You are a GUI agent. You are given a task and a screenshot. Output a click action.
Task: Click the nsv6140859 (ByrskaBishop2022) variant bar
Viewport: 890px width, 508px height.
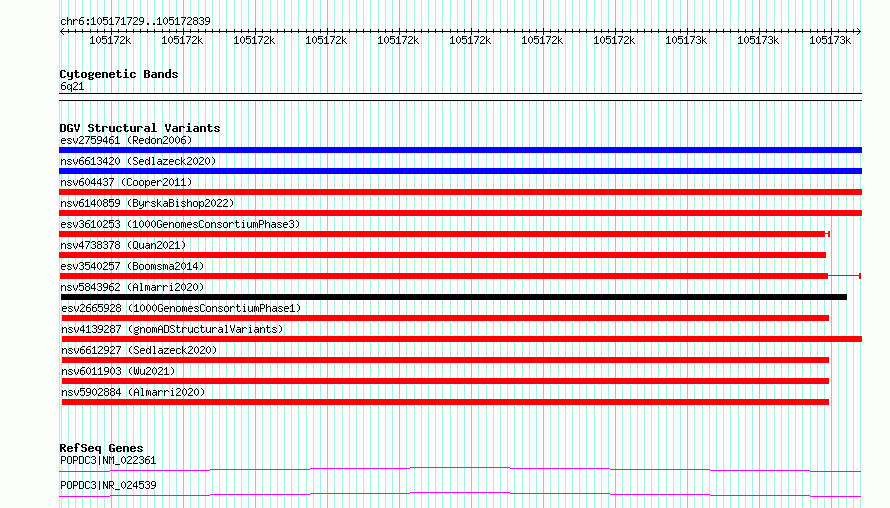460,213
